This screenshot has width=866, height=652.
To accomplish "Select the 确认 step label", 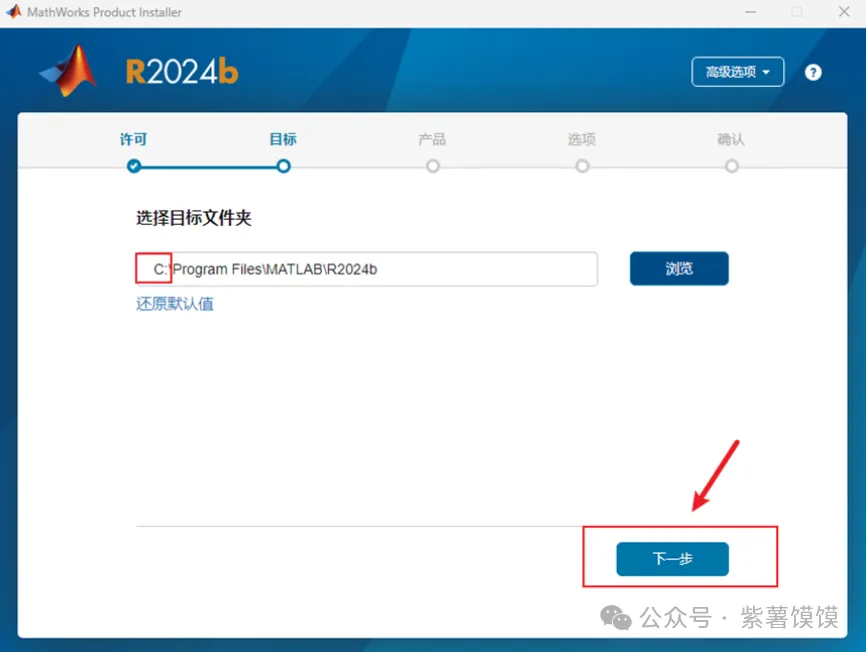I will click(731, 139).
